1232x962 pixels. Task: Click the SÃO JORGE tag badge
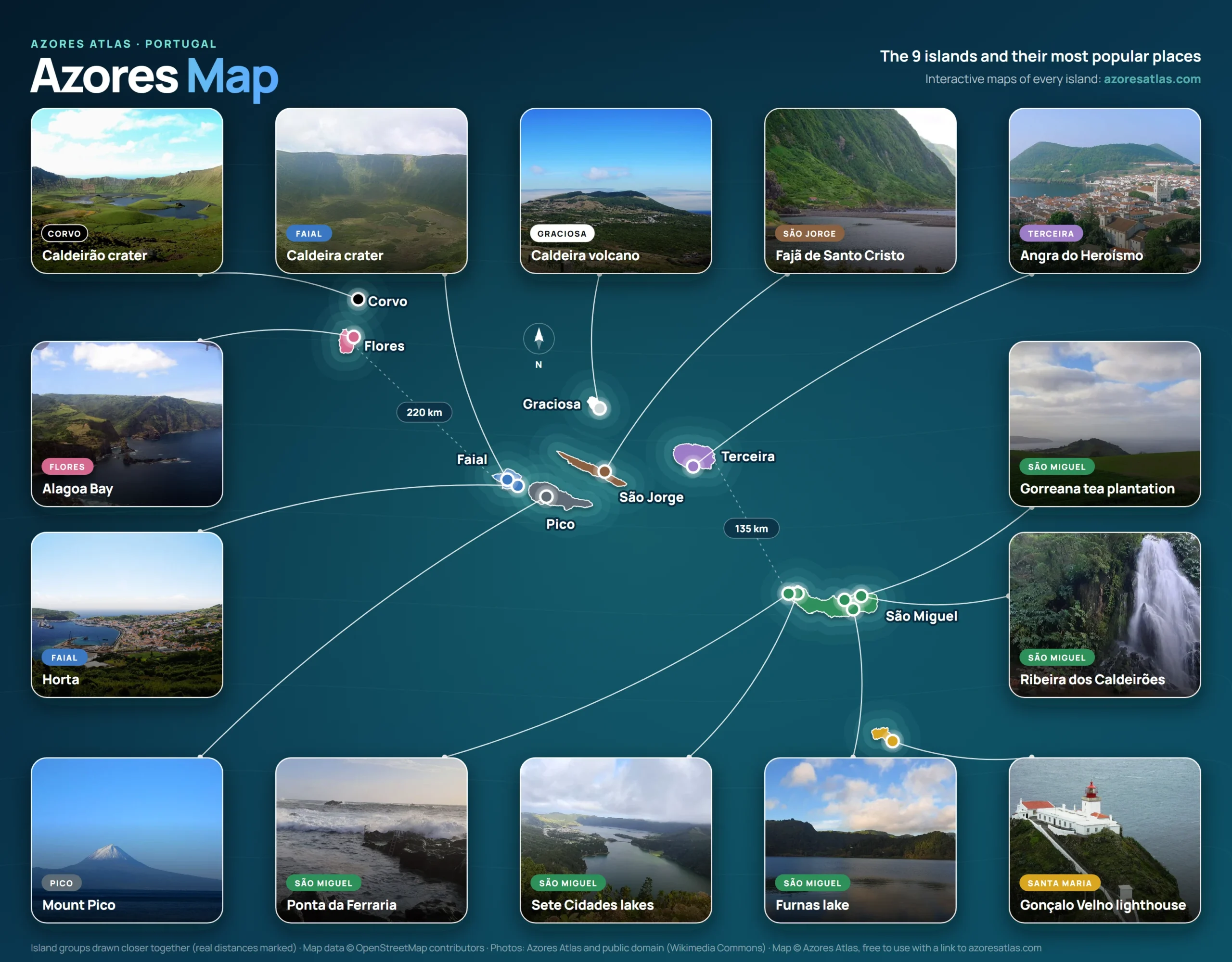(809, 233)
